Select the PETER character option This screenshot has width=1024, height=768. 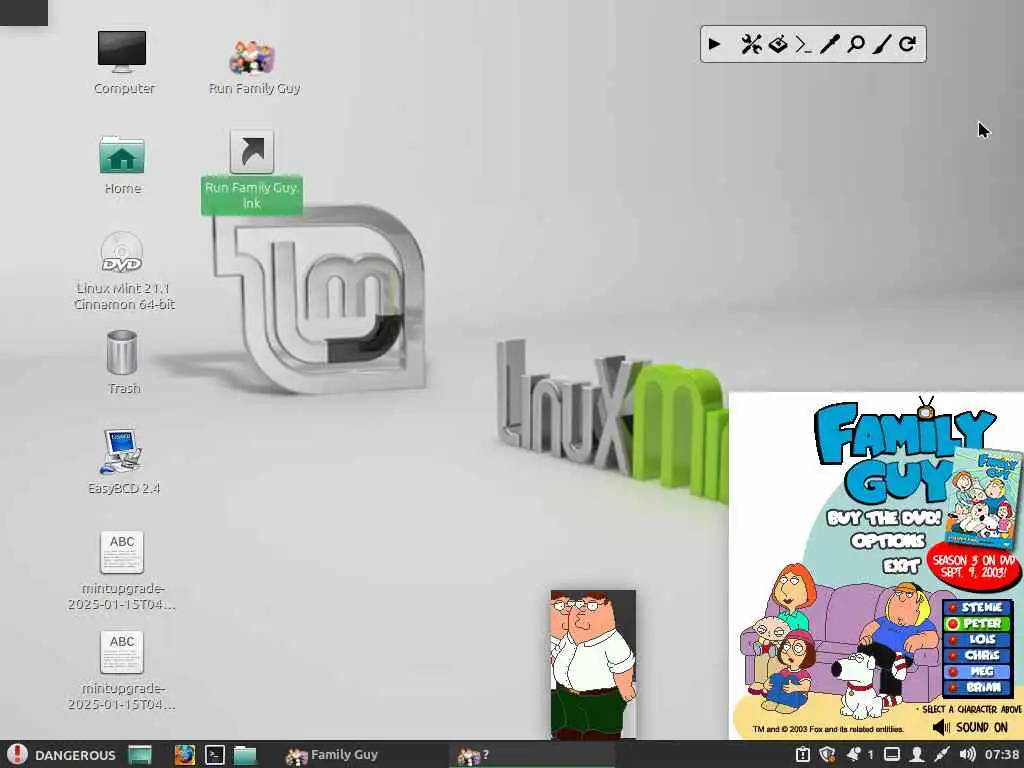click(977, 624)
